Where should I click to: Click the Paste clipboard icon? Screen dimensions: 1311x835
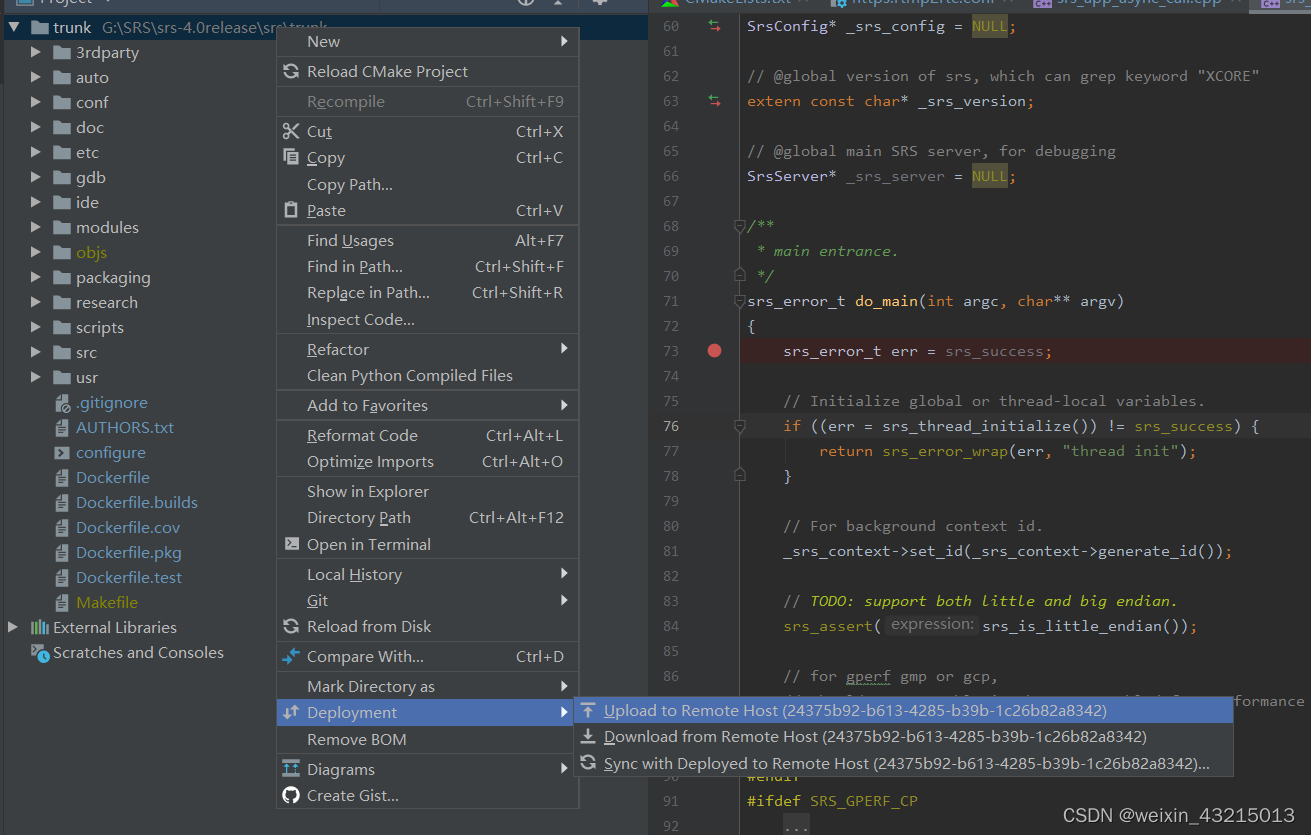[291, 210]
